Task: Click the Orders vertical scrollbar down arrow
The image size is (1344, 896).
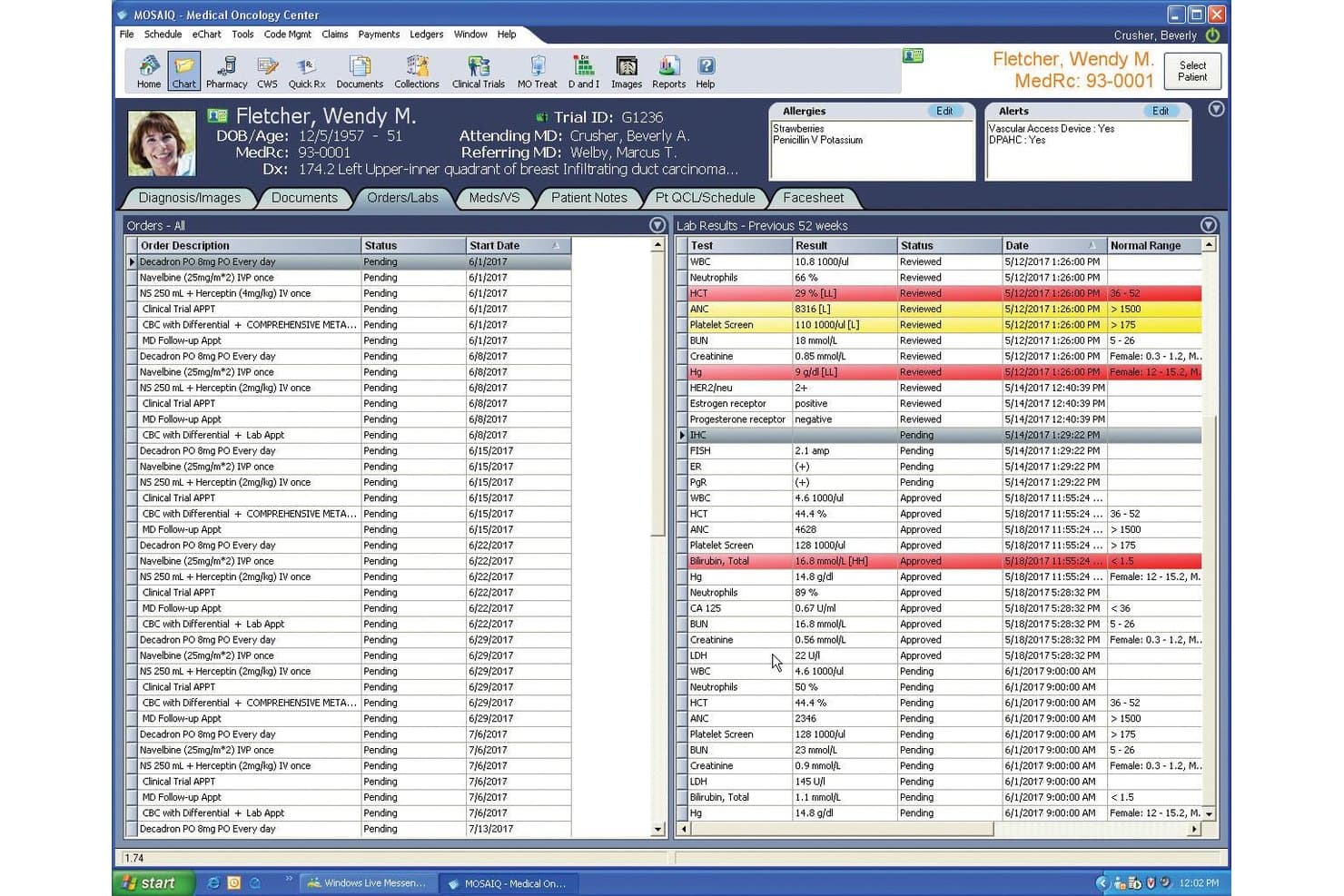Action: [x=657, y=829]
